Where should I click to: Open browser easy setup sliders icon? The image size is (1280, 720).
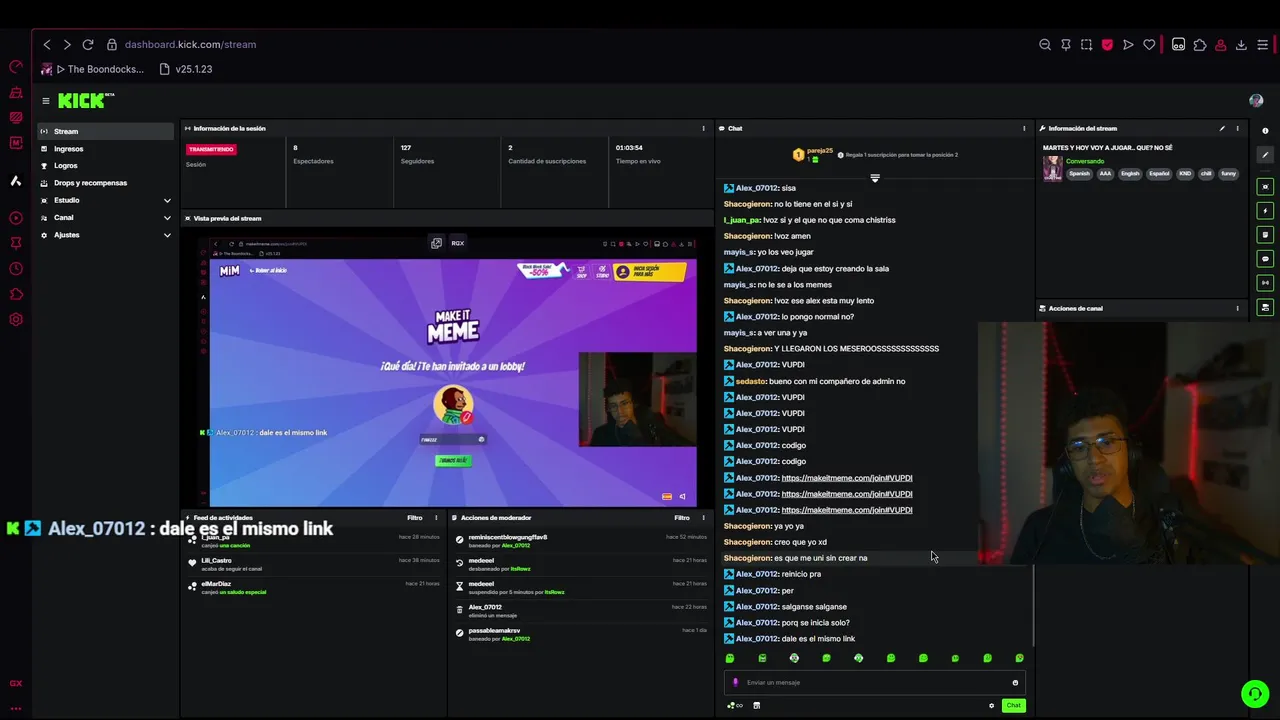pos(1262,44)
